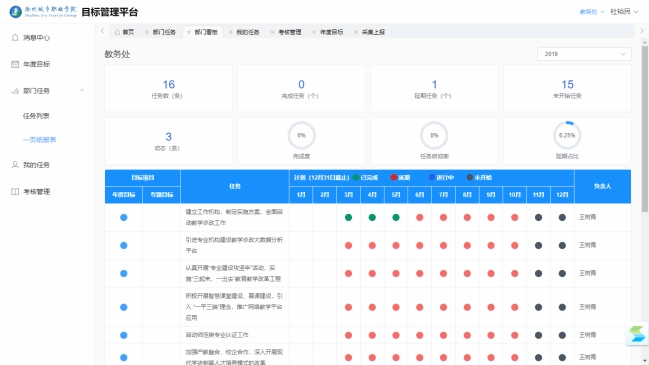The image size is (649, 365).
Task: Click the floating green-blue widget icon at bottom right
Action: (637, 334)
